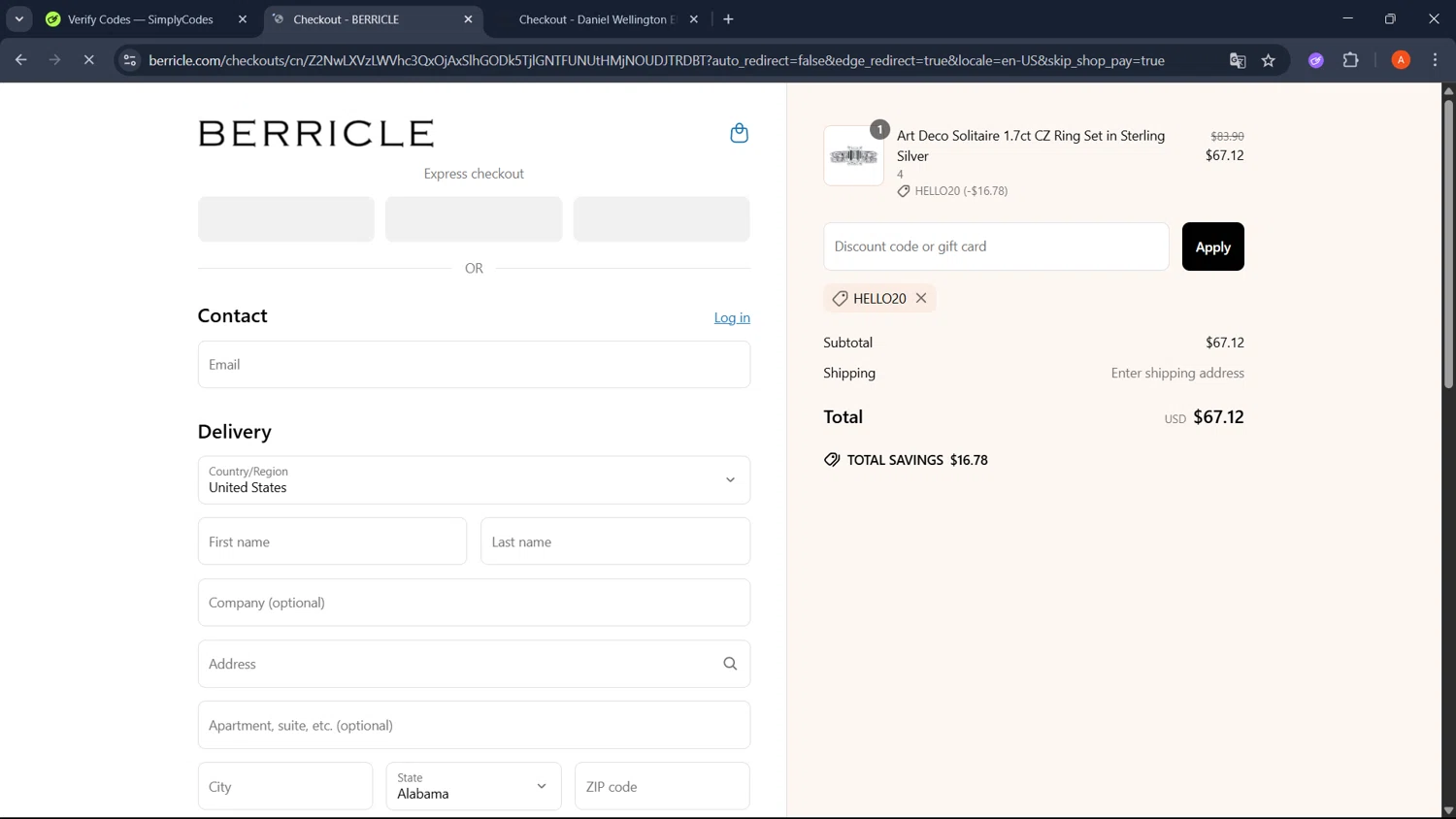Viewport: 1456px width, 819px height.
Task: Click the Enter shipping address text
Action: click(x=1177, y=373)
